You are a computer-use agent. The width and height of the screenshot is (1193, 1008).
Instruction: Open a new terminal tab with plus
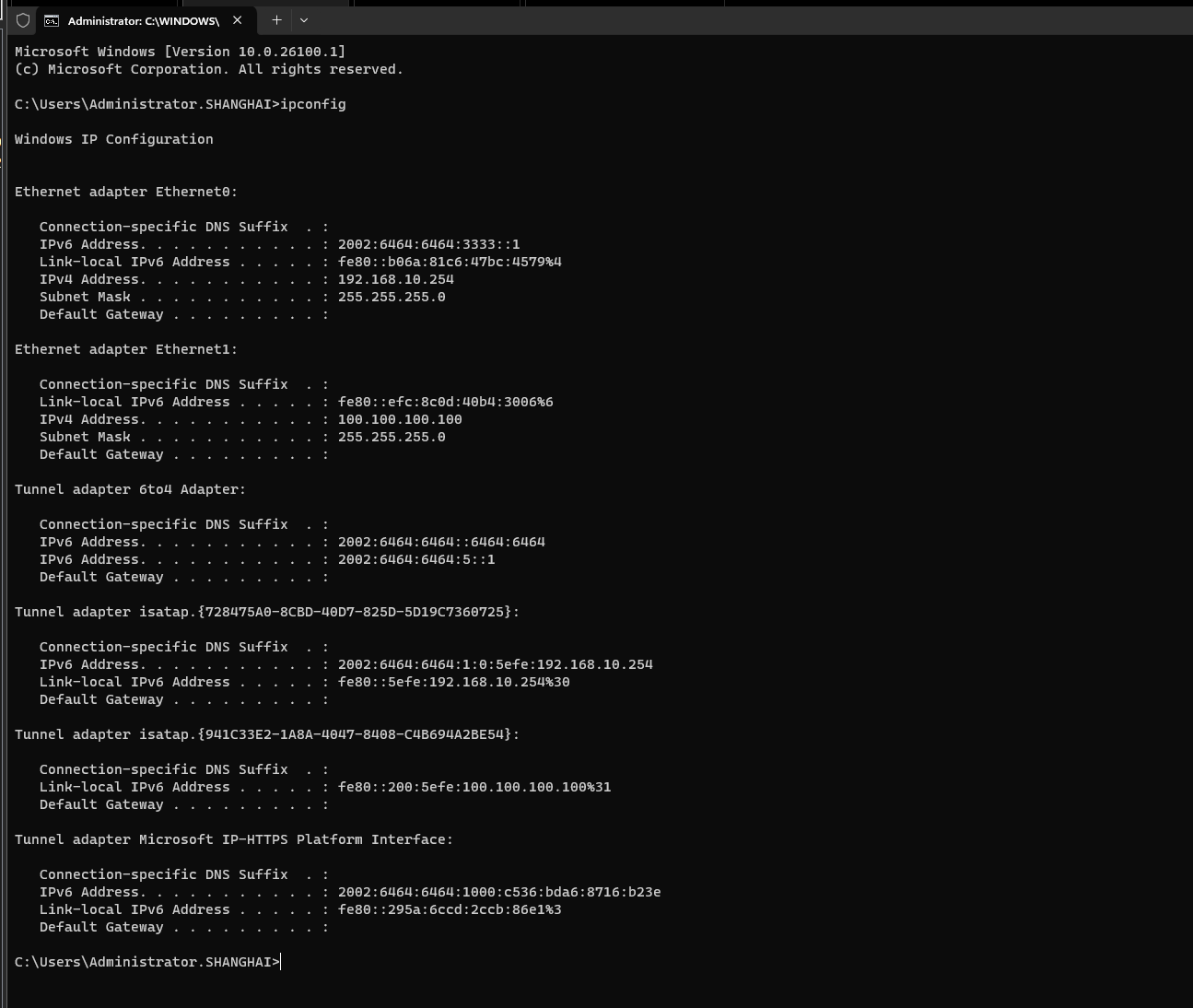coord(276,19)
